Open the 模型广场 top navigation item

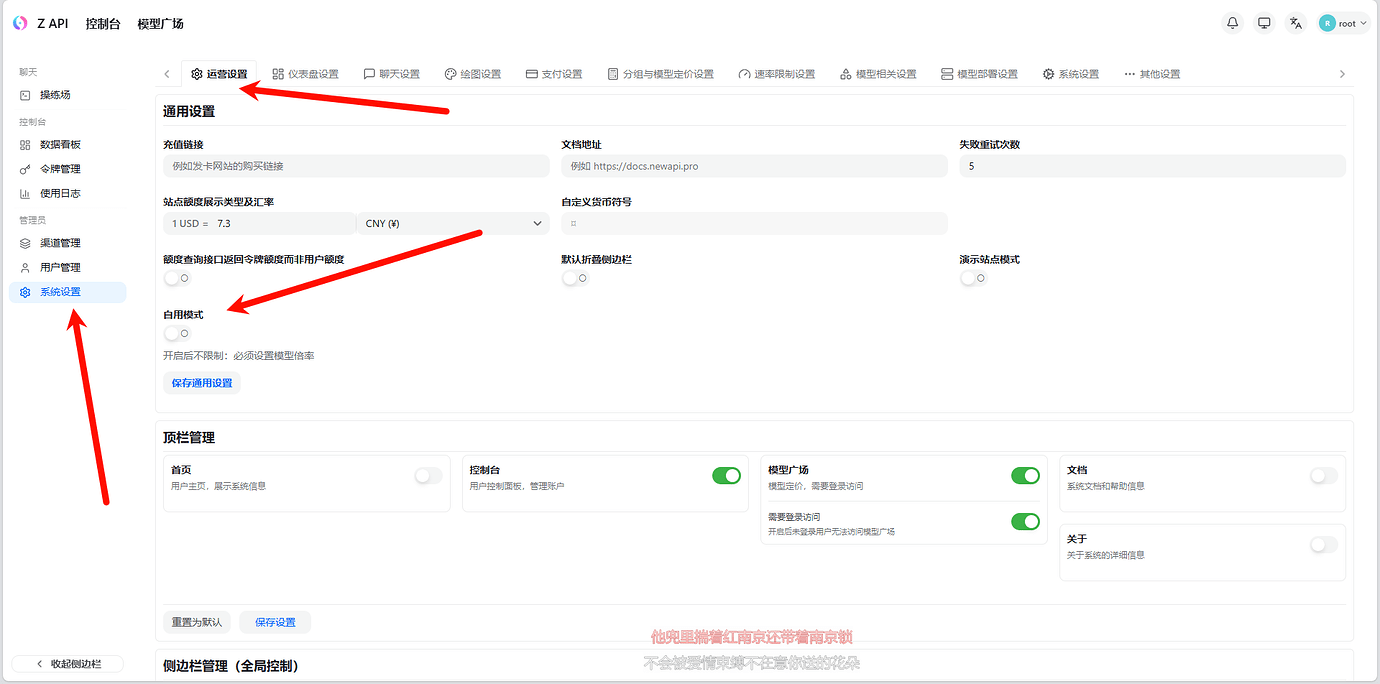click(160, 24)
